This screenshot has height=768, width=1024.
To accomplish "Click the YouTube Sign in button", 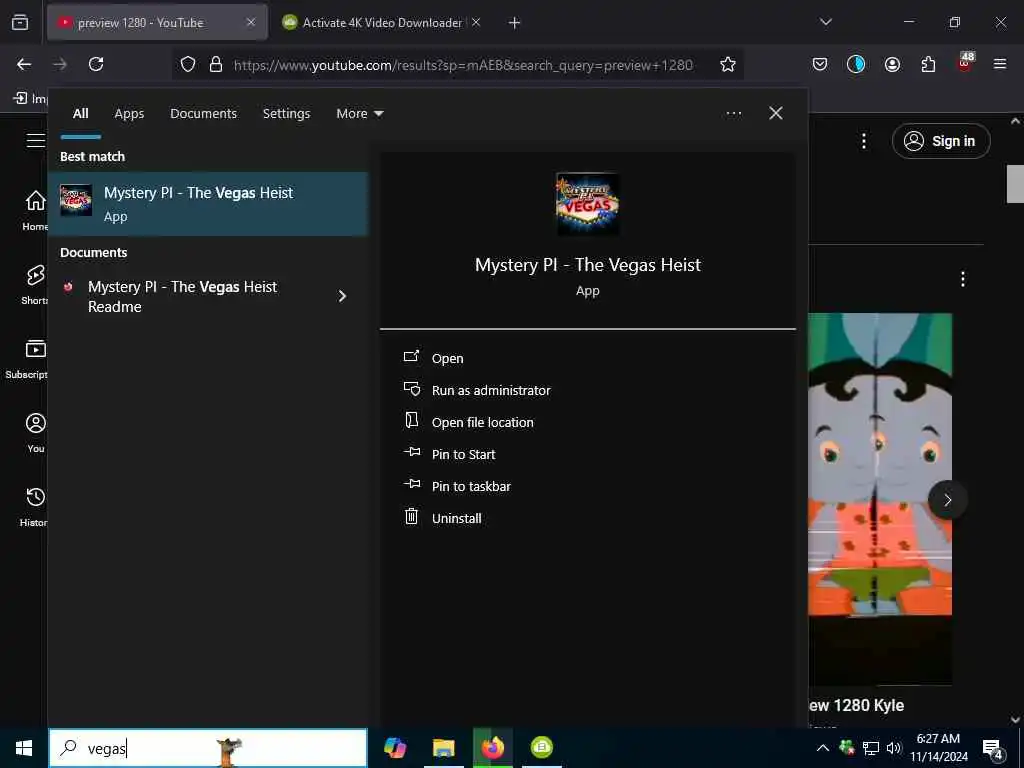I will [941, 141].
